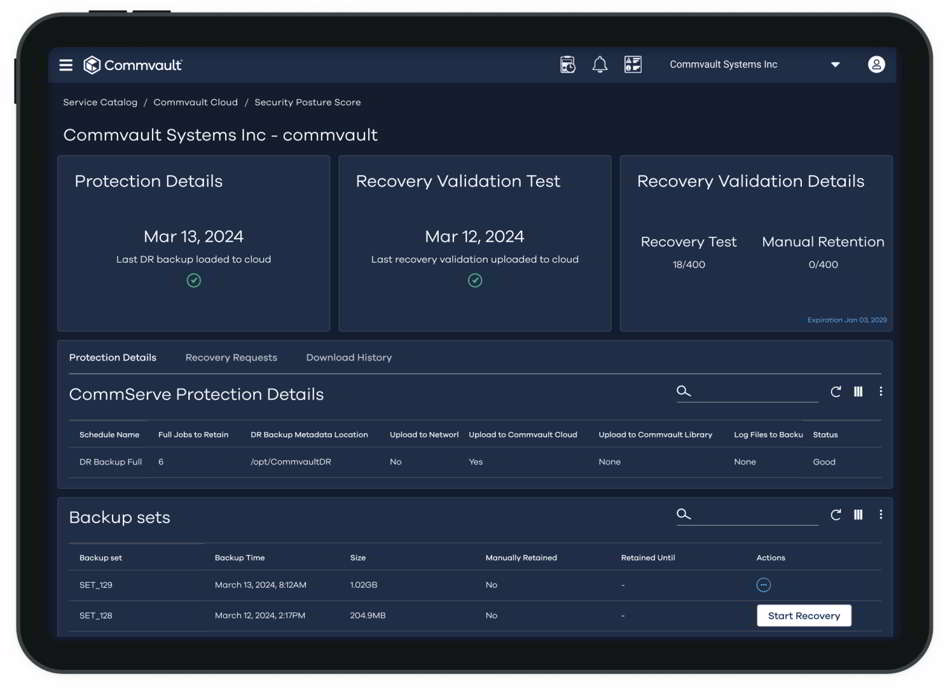Viewport: 950px width, 691px height.
Task: Select the SET_128 backup set
Action: pyautogui.click(x=96, y=615)
